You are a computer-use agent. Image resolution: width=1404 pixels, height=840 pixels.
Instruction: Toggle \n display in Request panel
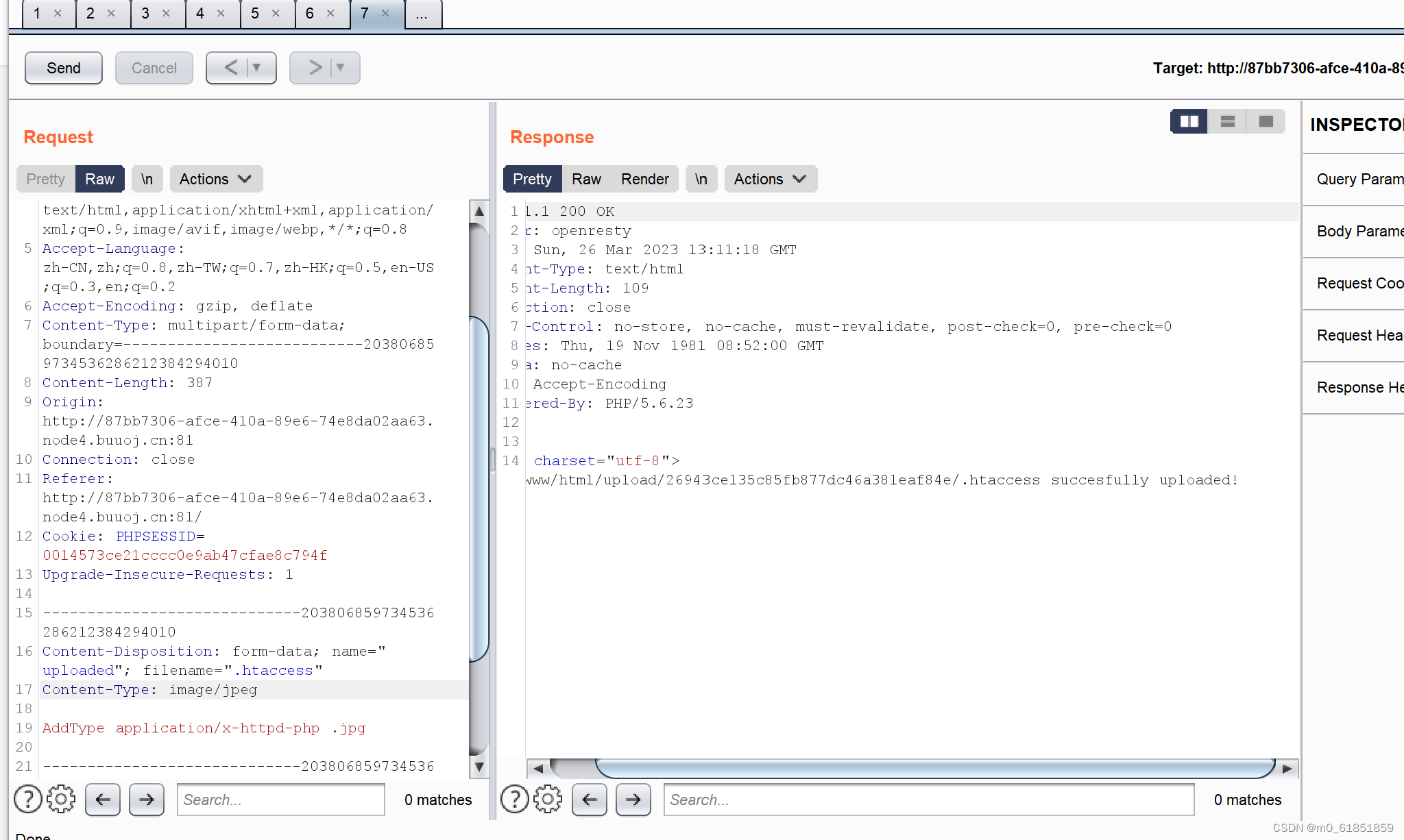point(147,179)
